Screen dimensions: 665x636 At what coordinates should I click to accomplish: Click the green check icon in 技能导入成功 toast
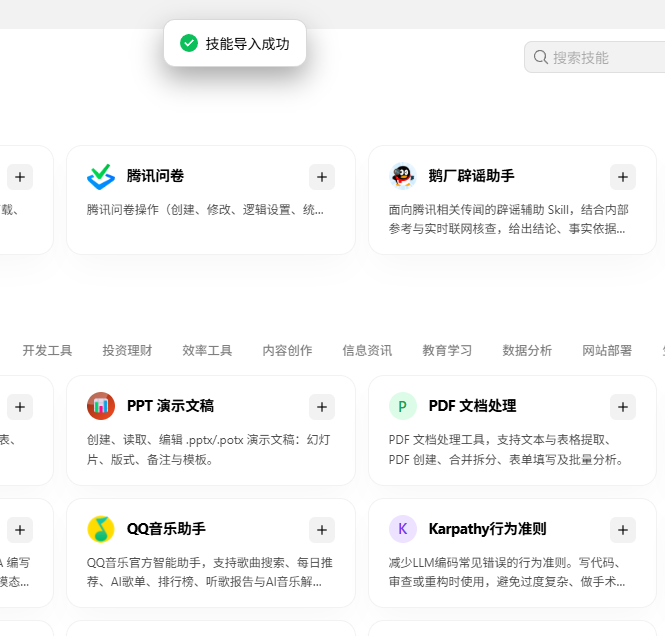189,43
